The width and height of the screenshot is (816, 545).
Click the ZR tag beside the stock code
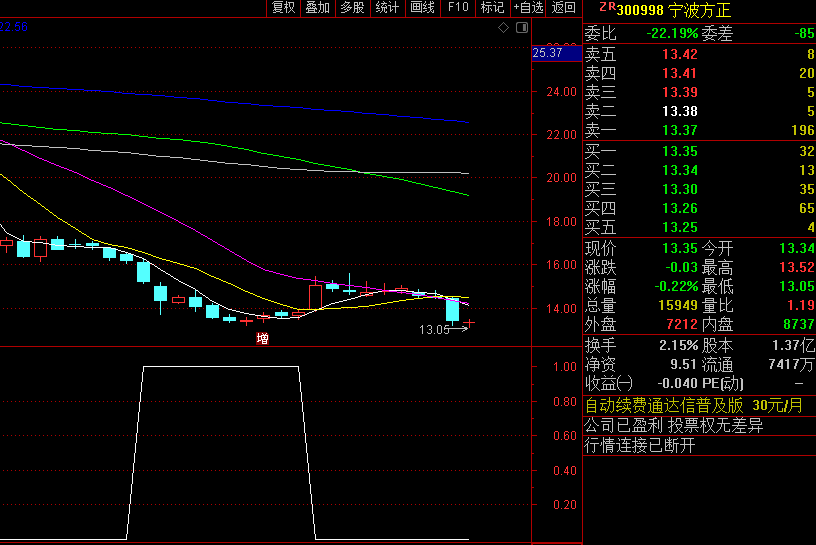click(607, 7)
